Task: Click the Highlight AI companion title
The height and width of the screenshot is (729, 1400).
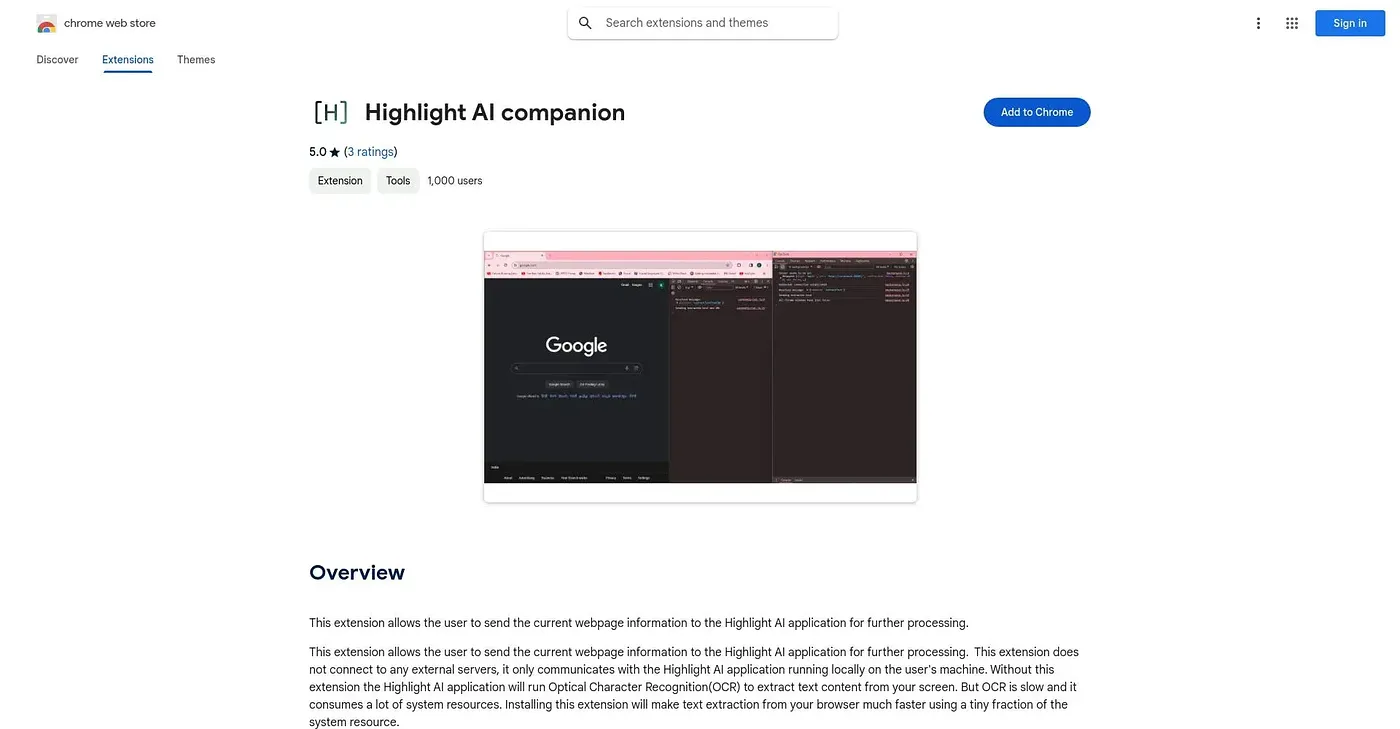Action: 495,112
